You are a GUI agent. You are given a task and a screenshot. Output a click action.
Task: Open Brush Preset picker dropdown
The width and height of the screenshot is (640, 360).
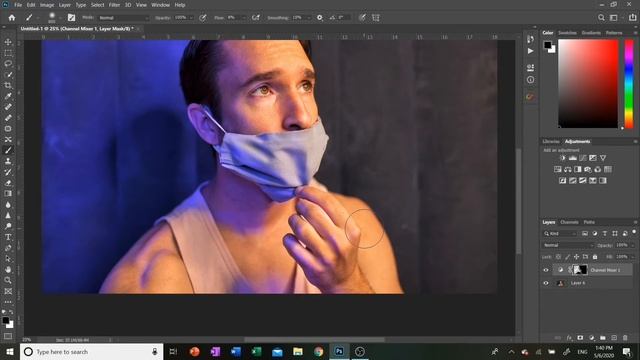60,18
